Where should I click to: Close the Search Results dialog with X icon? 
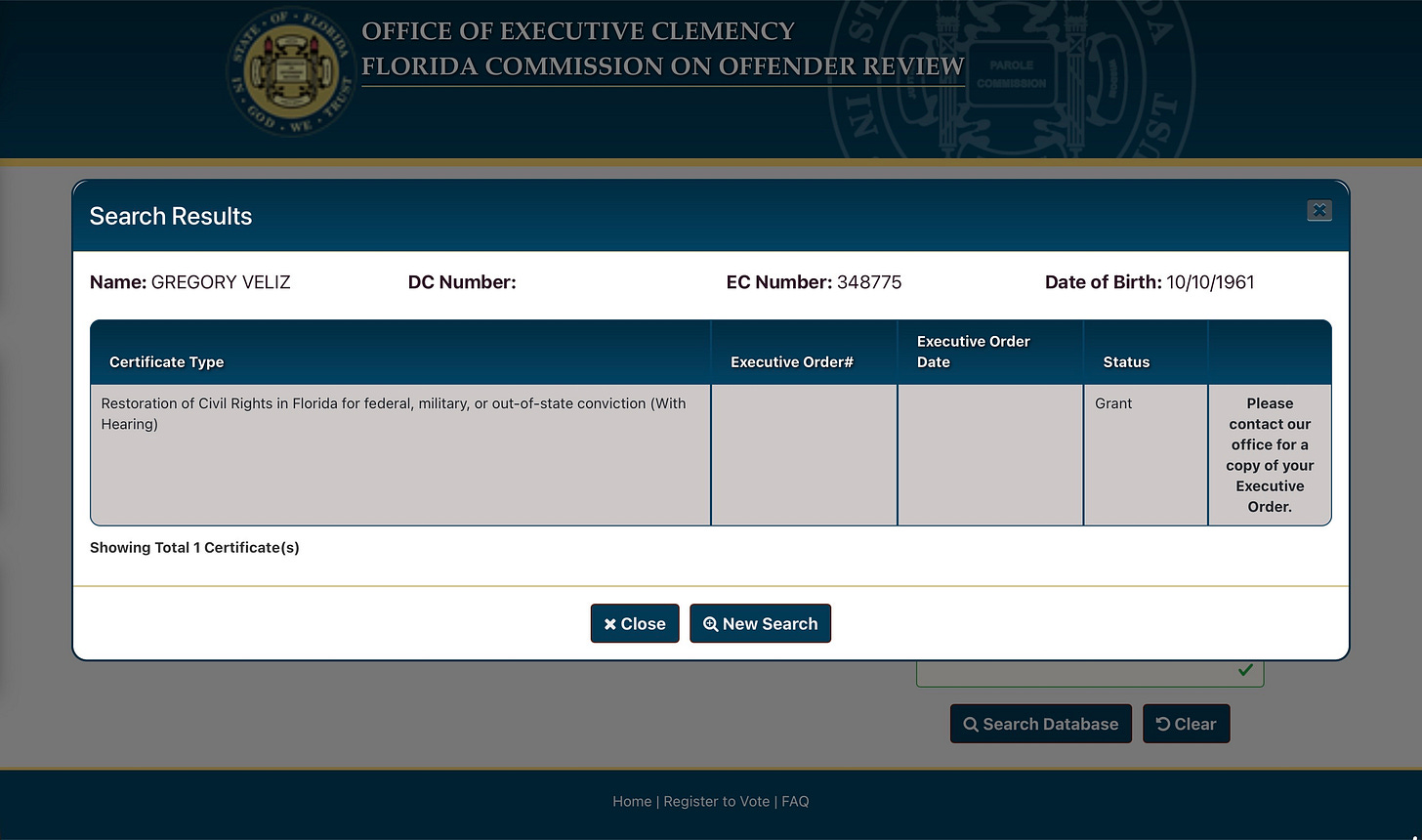pyautogui.click(x=1319, y=210)
